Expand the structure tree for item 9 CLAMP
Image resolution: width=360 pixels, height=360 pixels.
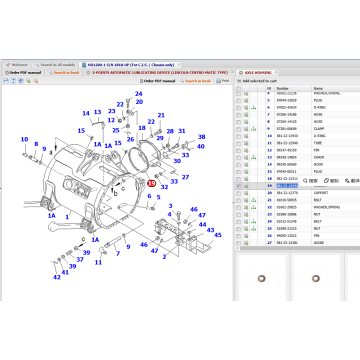(x=254, y=129)
